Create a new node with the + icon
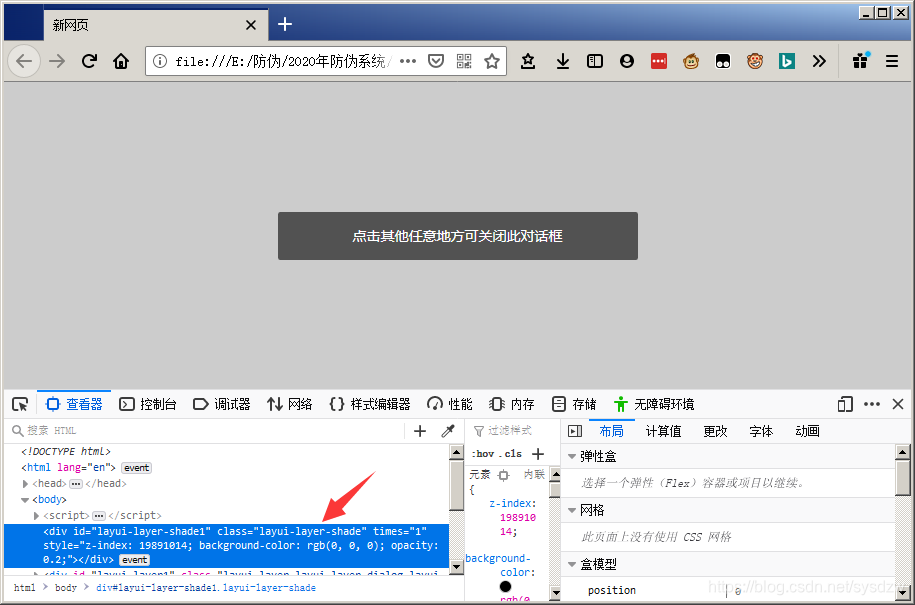Screen dimensions: 915x605 [x=420, y=430]
